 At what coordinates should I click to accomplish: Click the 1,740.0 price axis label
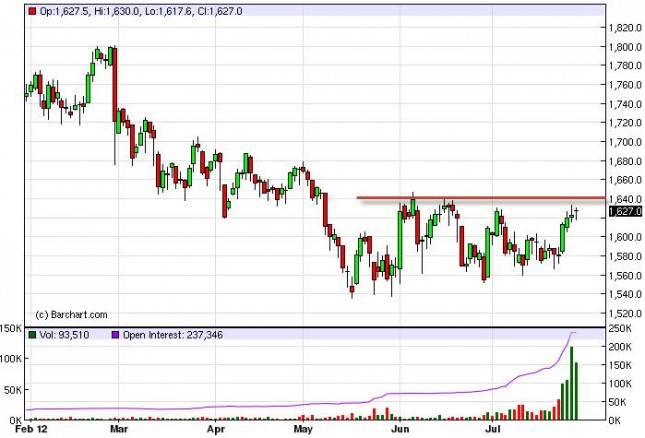tap(625, 104)
